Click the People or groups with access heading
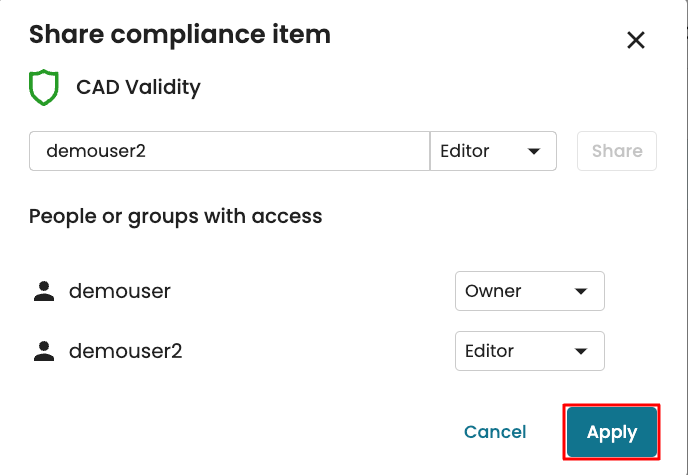The image size is (688, 475). pos(176,216)
